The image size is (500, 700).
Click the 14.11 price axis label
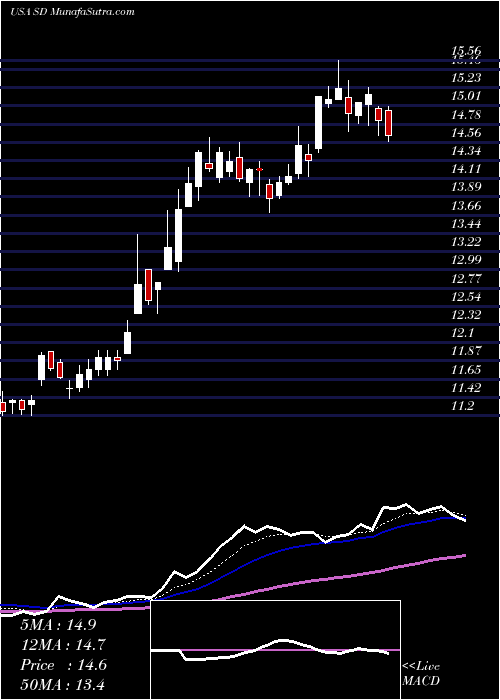tap(467, 169)
